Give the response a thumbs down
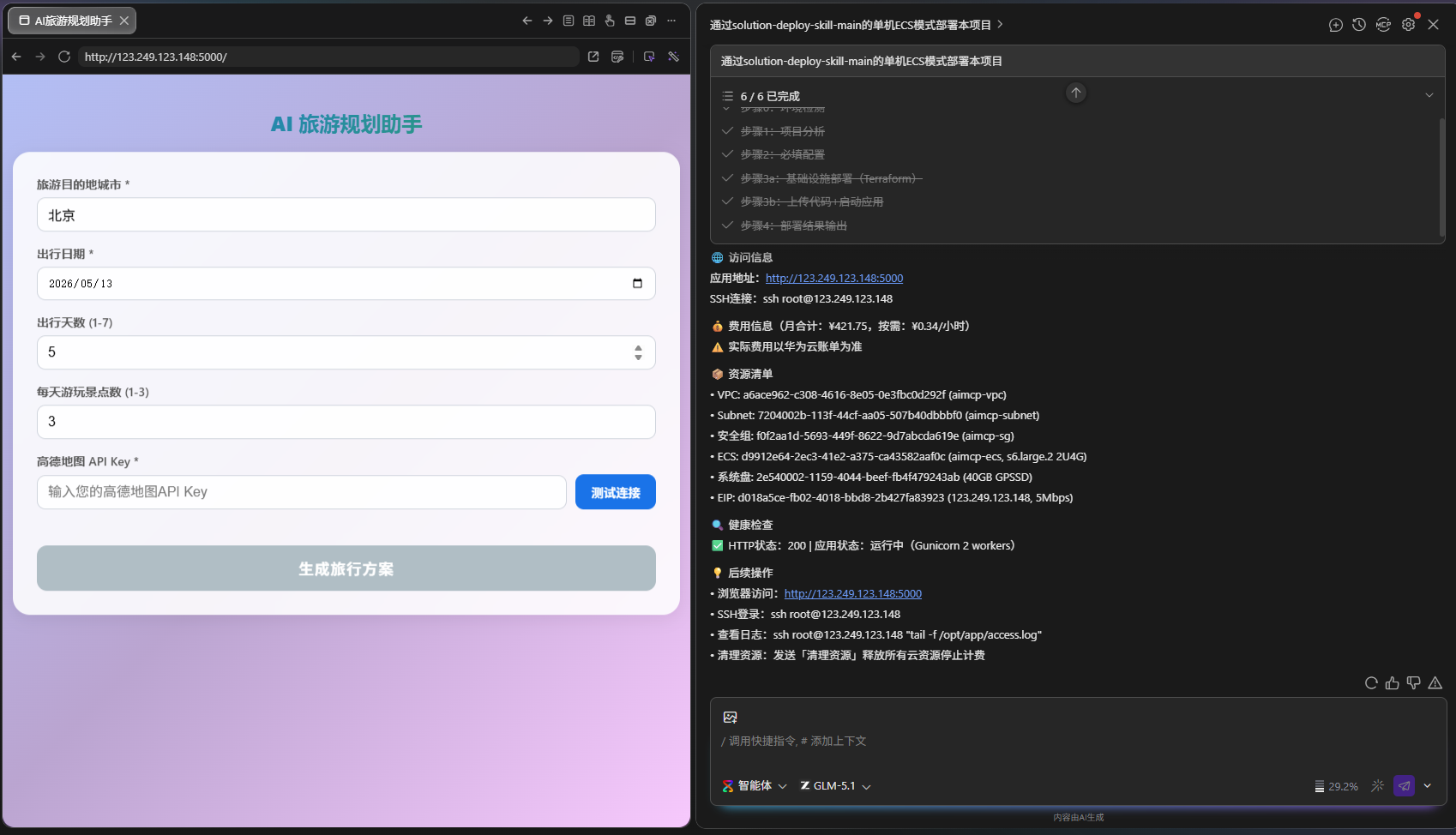Viewport: 1456px width, 835px height. pyautogui.click(x=1414, y=683)
